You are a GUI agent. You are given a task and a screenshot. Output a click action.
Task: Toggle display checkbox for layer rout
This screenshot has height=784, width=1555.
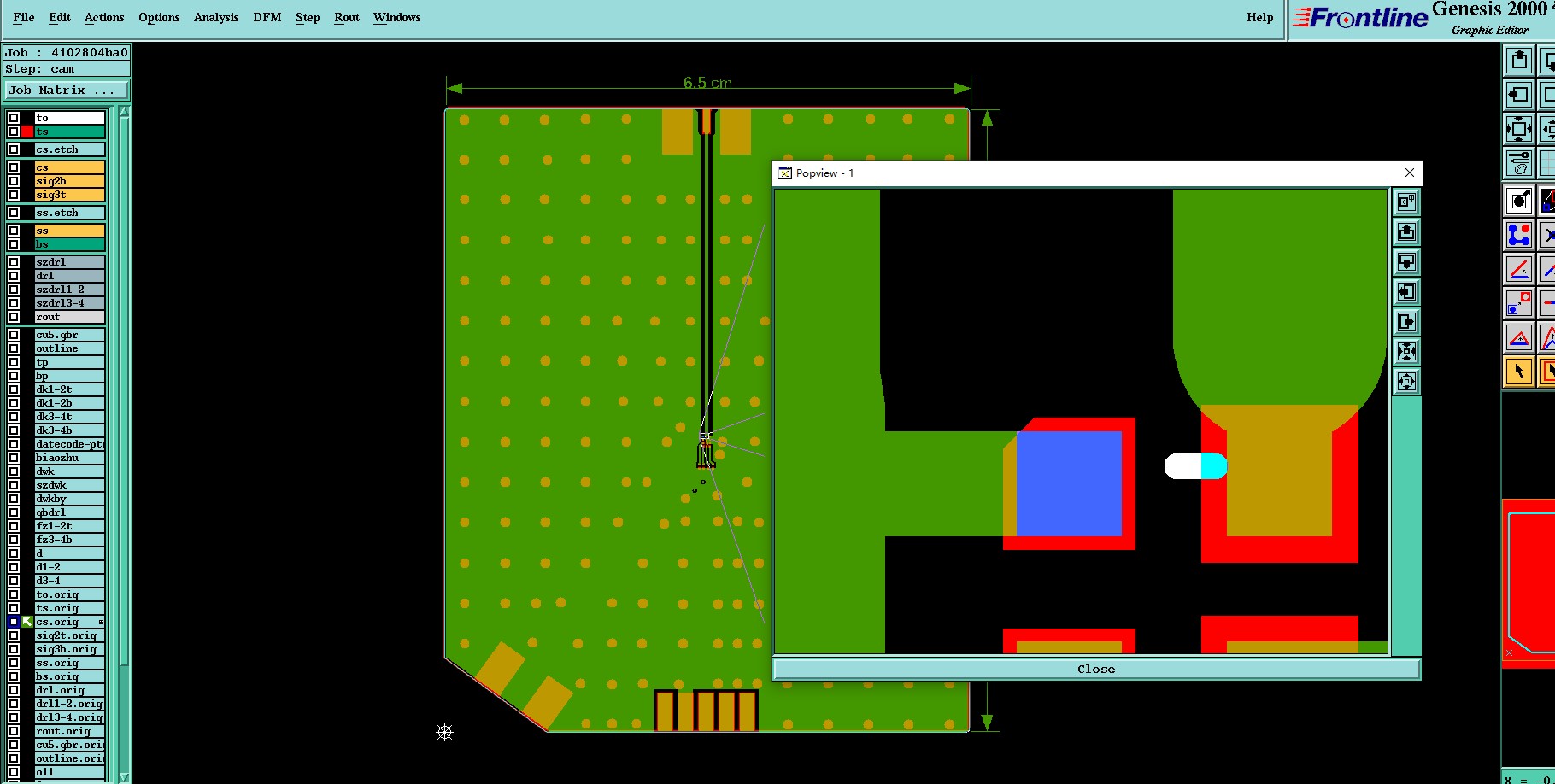click(x=14, y=317)
